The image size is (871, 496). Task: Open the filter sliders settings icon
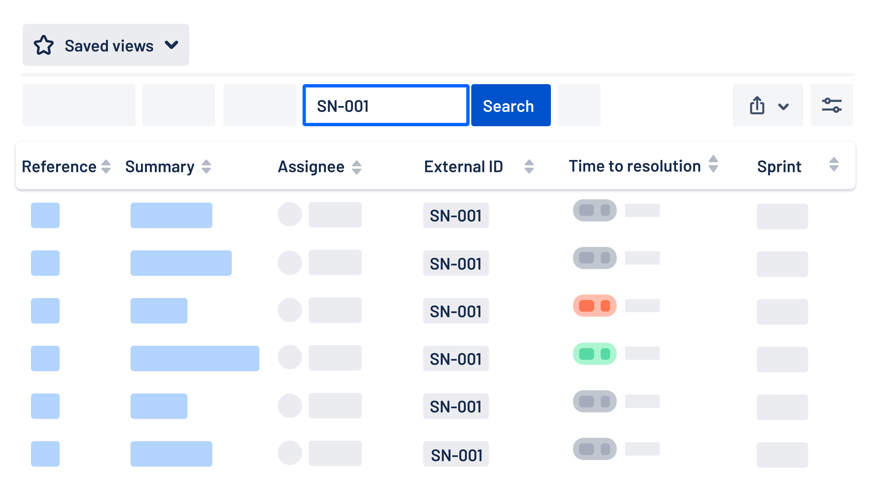coord(831,105)
